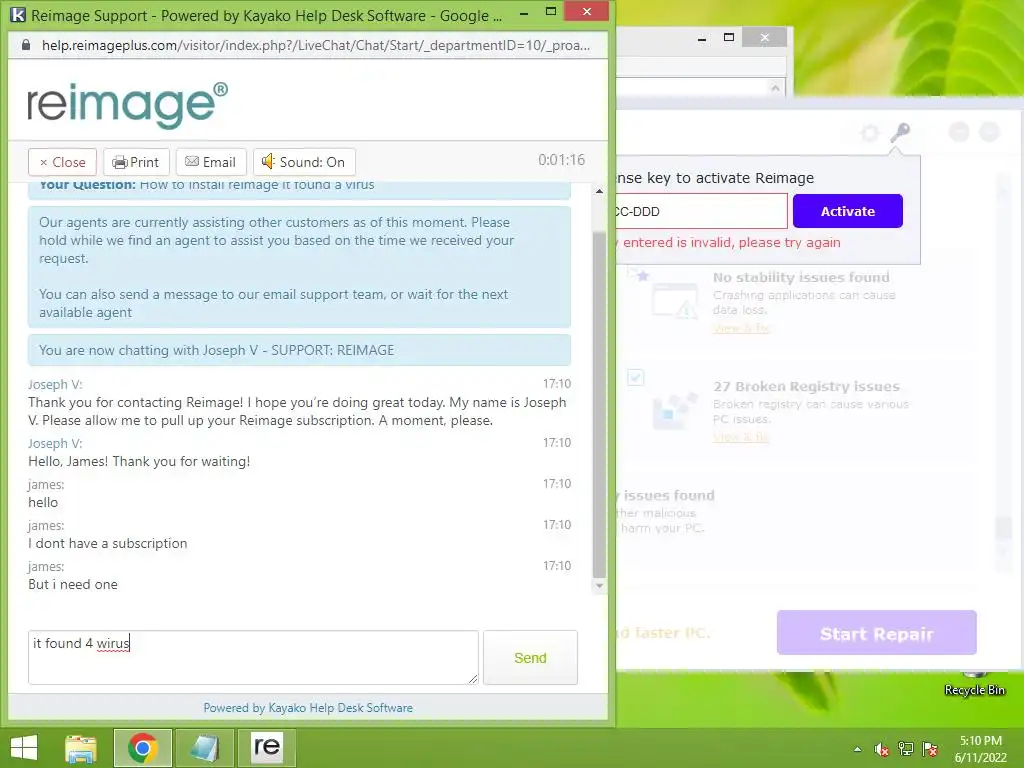Open the Reimage app on taskbar

[266, 748]
